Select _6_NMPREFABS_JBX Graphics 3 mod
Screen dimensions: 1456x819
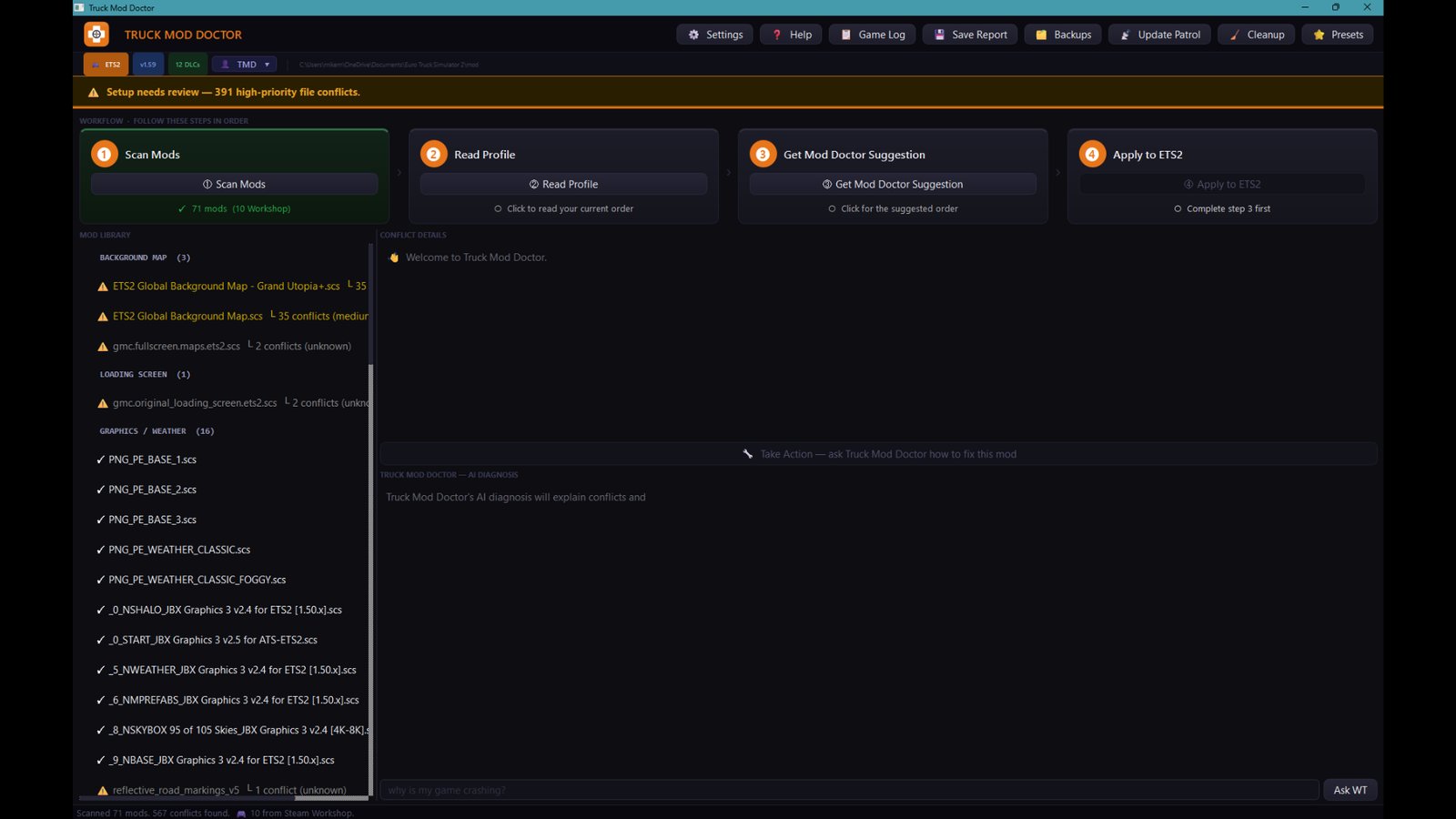tap(232, 700)
